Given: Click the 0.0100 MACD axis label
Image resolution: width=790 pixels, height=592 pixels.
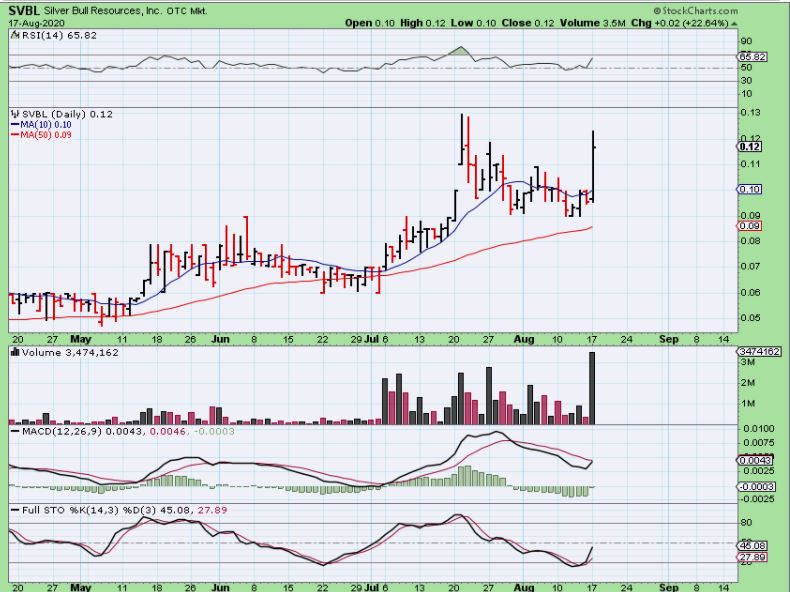Looking at the screenshot, I should [759, 429].
